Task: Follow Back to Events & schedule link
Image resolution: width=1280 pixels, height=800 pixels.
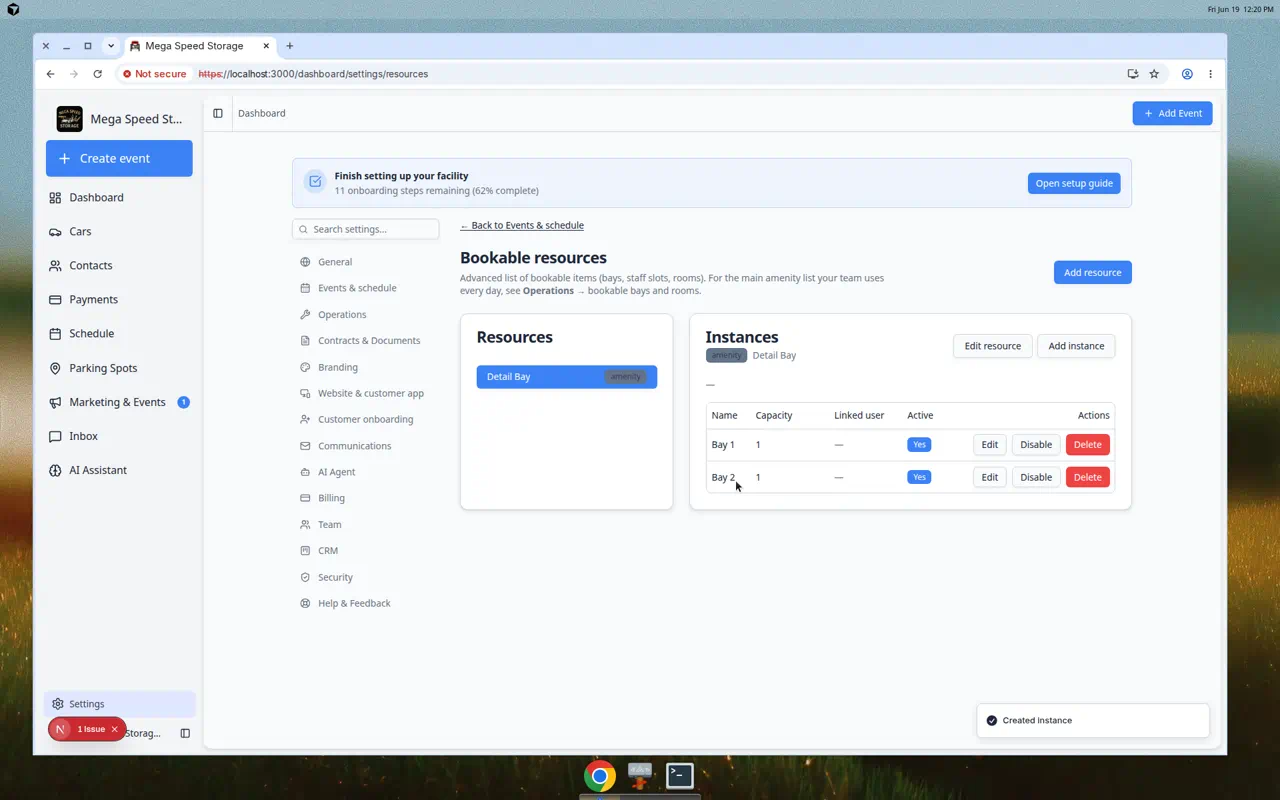Action: (x=522, y=226)
